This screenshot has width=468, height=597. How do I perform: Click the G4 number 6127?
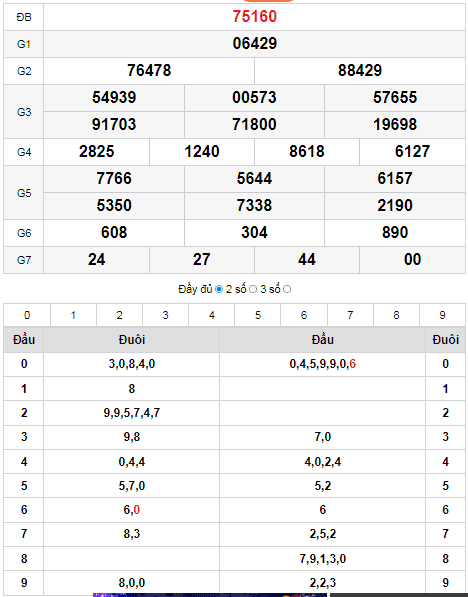tap(412, 152)
